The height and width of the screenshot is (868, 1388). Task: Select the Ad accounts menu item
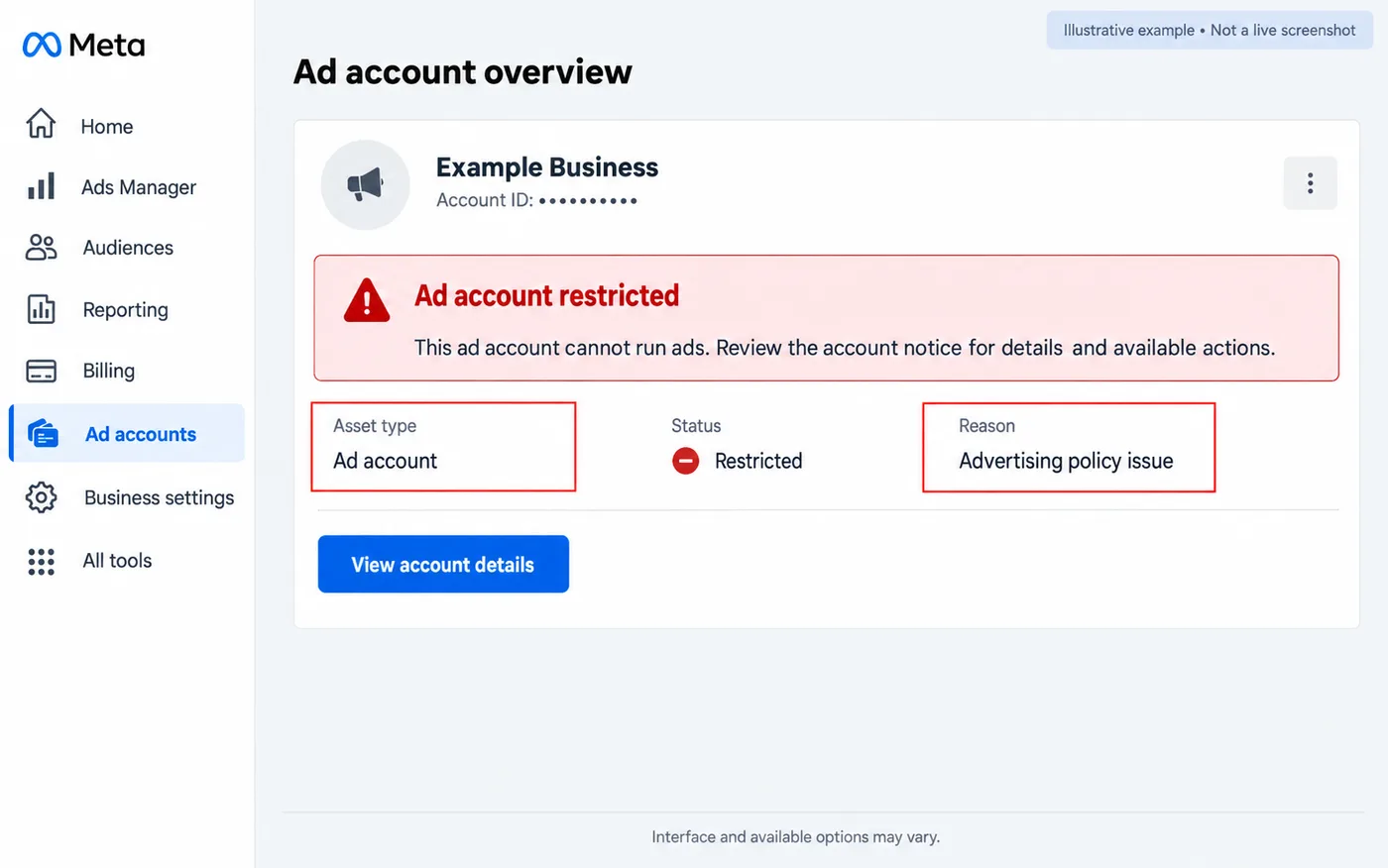click(x=127, y=433)
